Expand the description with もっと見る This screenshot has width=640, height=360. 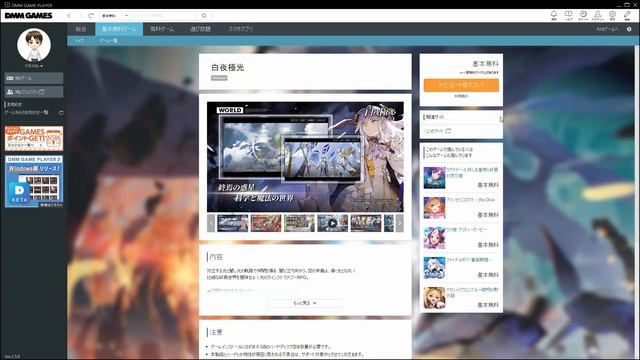305,303
